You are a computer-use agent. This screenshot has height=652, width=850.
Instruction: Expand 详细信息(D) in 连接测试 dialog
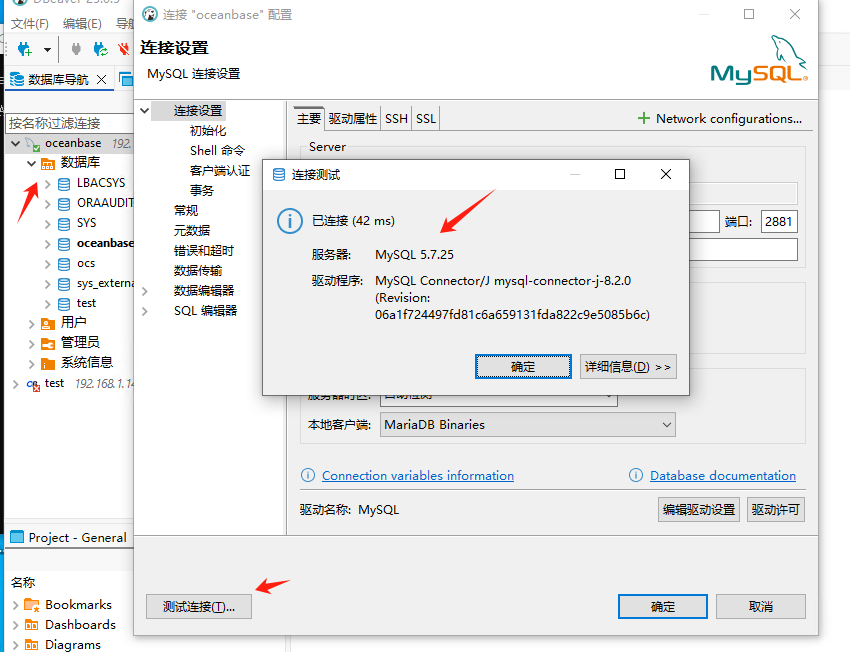coord(628,367)
